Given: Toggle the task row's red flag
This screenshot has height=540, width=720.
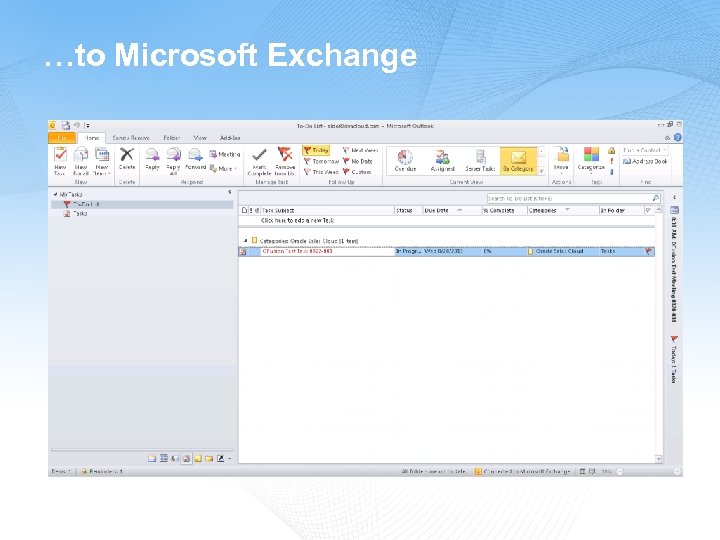Looking at the screenshot, I should pyautogui.click(x=648, y=251).
